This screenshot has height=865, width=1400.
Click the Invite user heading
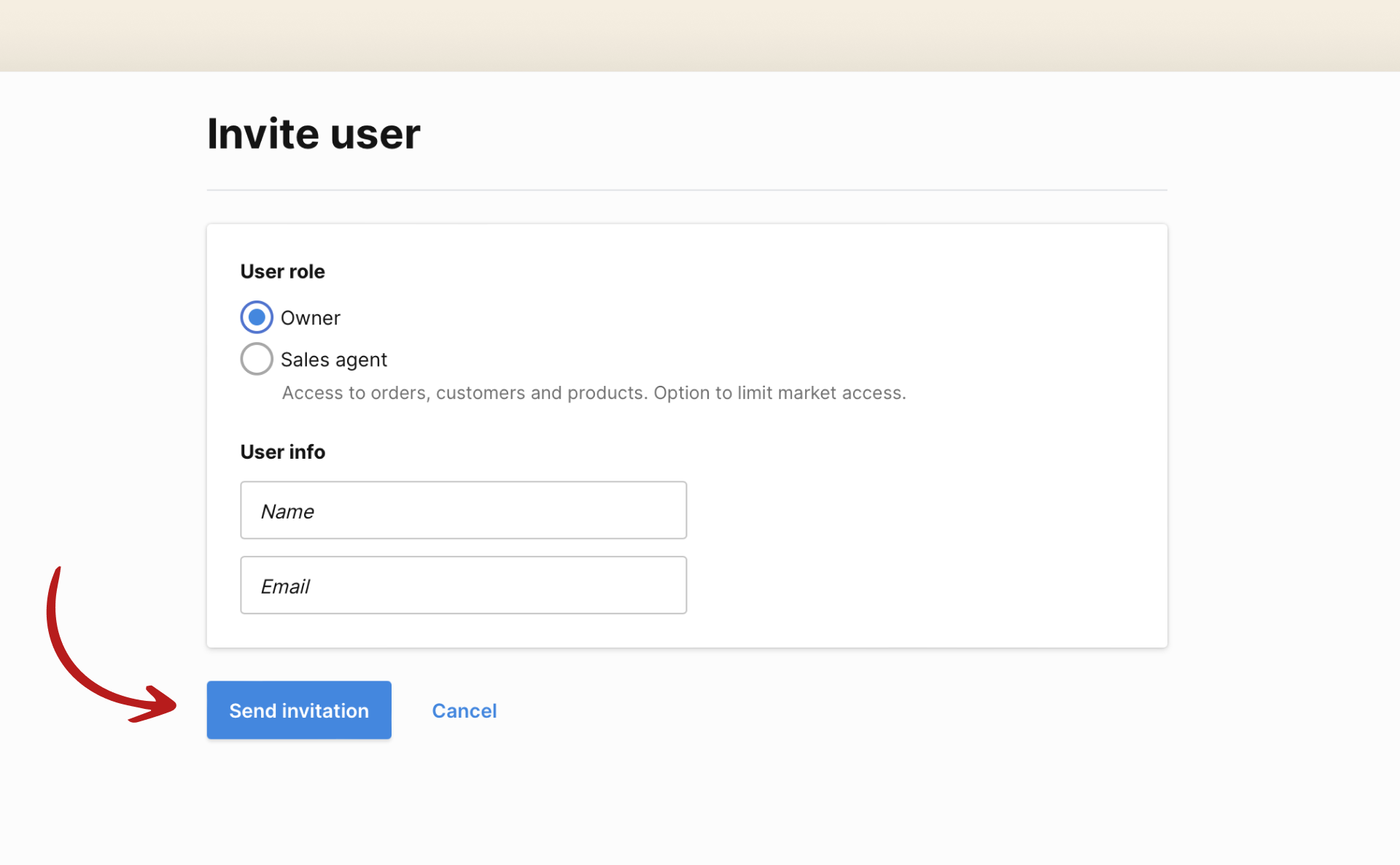pyautogui.click(x=314, y=133)
